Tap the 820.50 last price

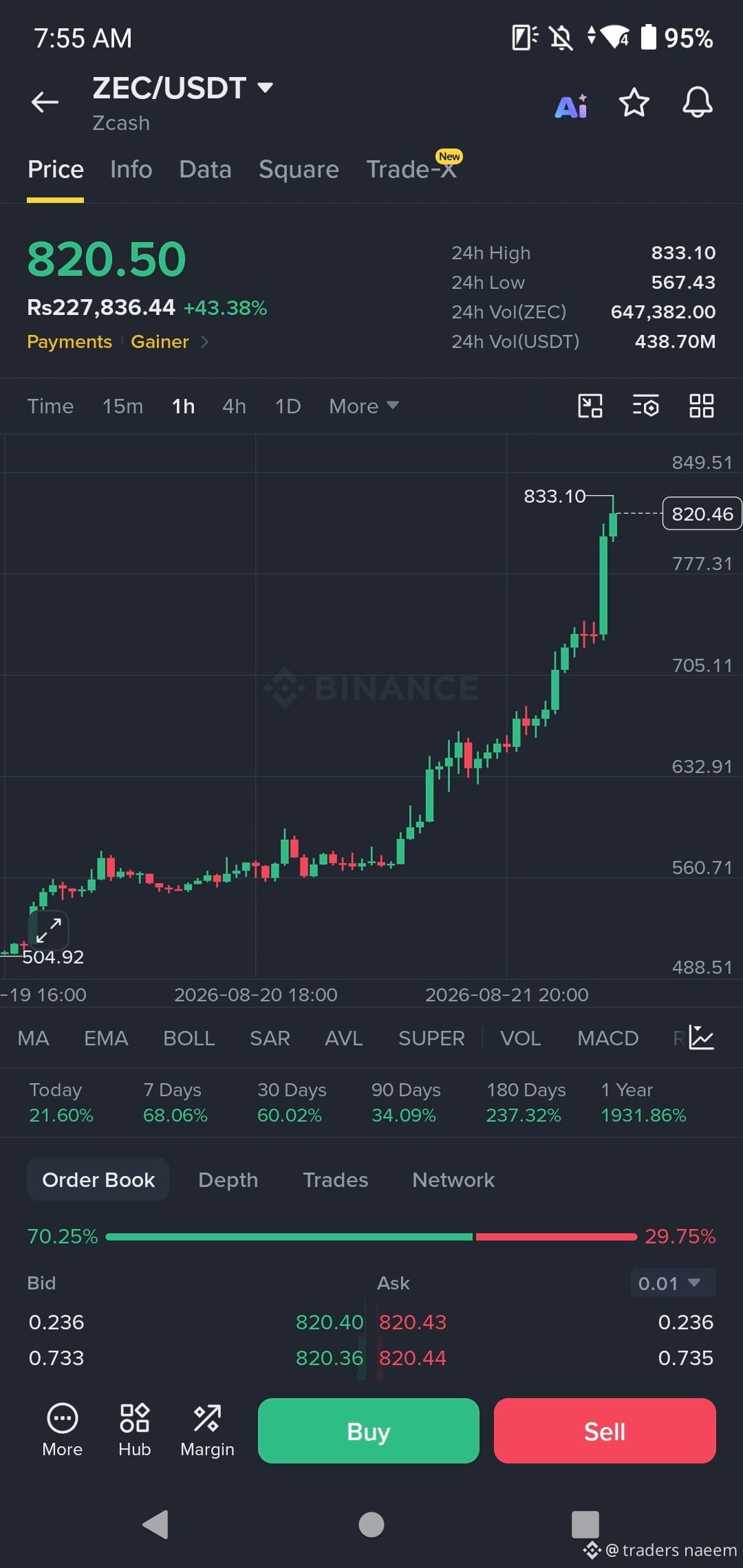[107, 259]
